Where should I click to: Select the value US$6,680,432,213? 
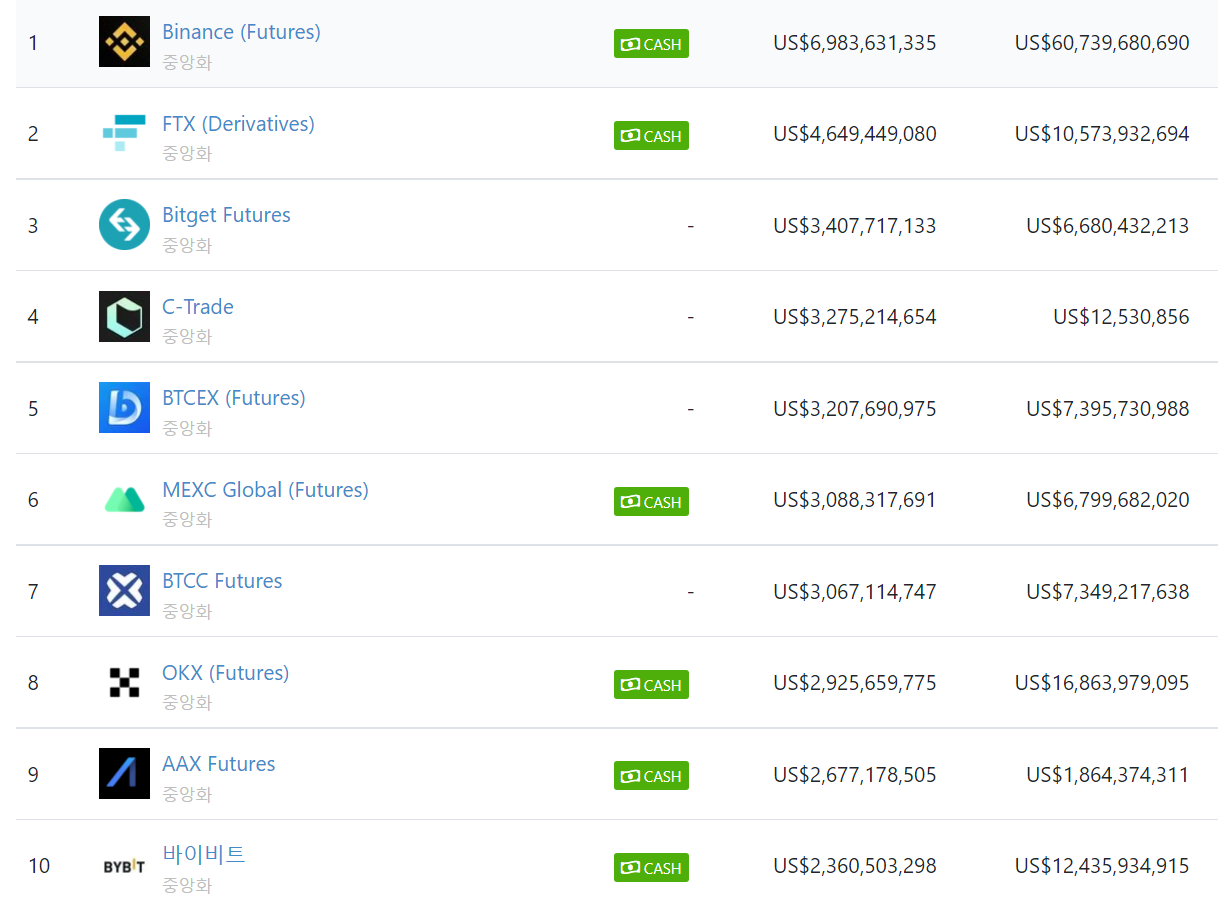1108,226
